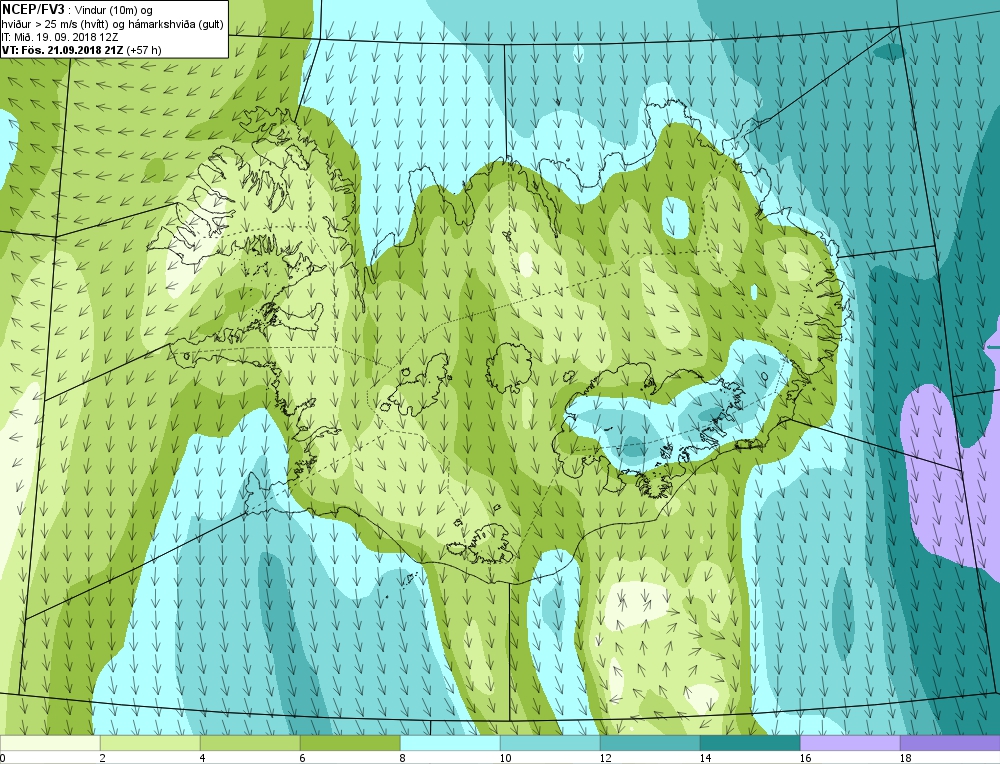Click the 'Vindur (10m) og' heading text
The width and height of the screenshot is (1000, 764).
114,10
